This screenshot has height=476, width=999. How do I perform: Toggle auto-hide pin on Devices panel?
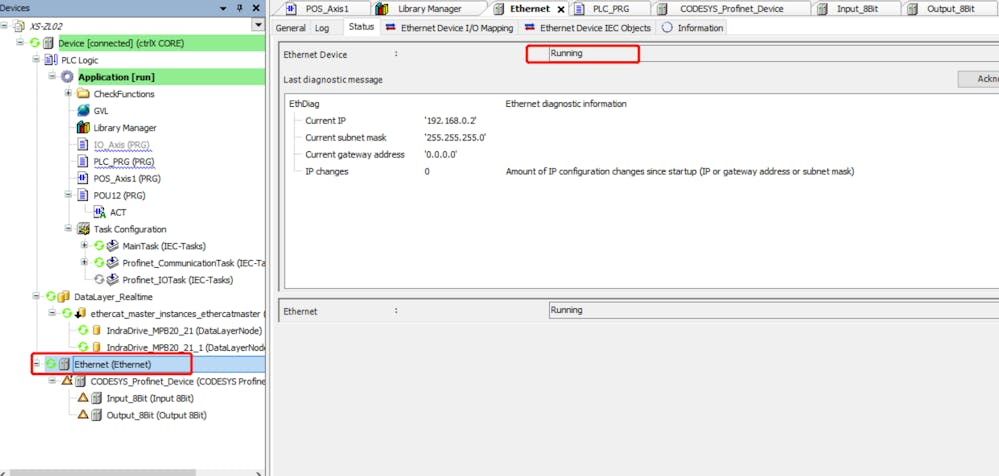click(x=239, y=8)
